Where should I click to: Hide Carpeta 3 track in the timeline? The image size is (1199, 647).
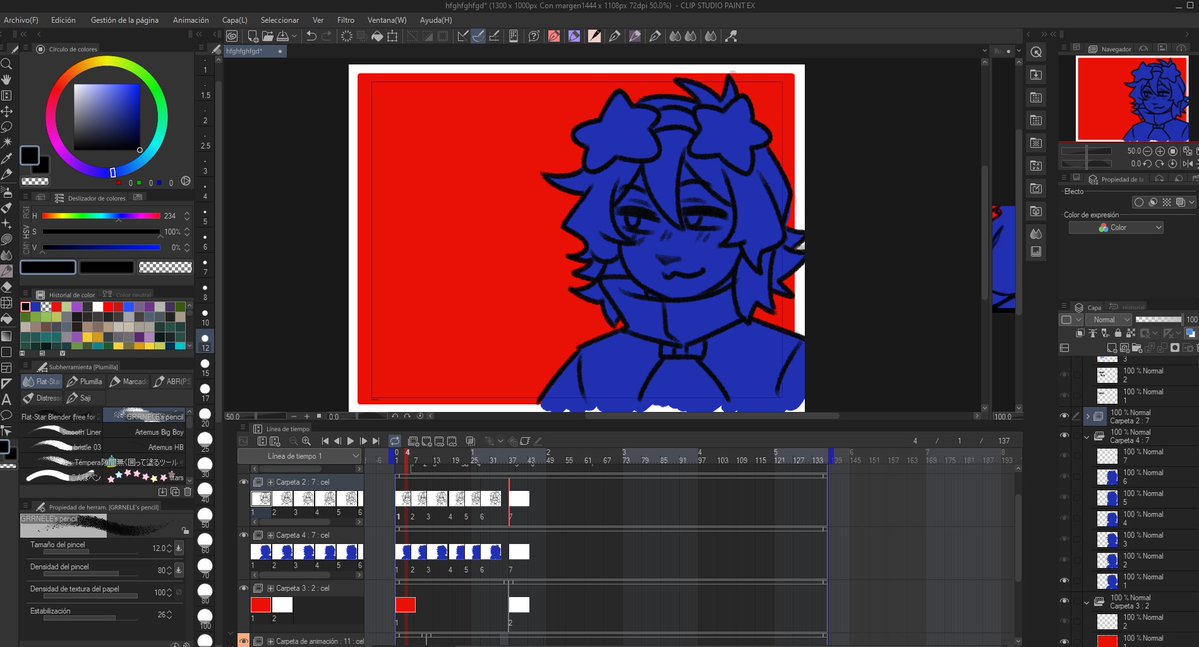(244, 588)
